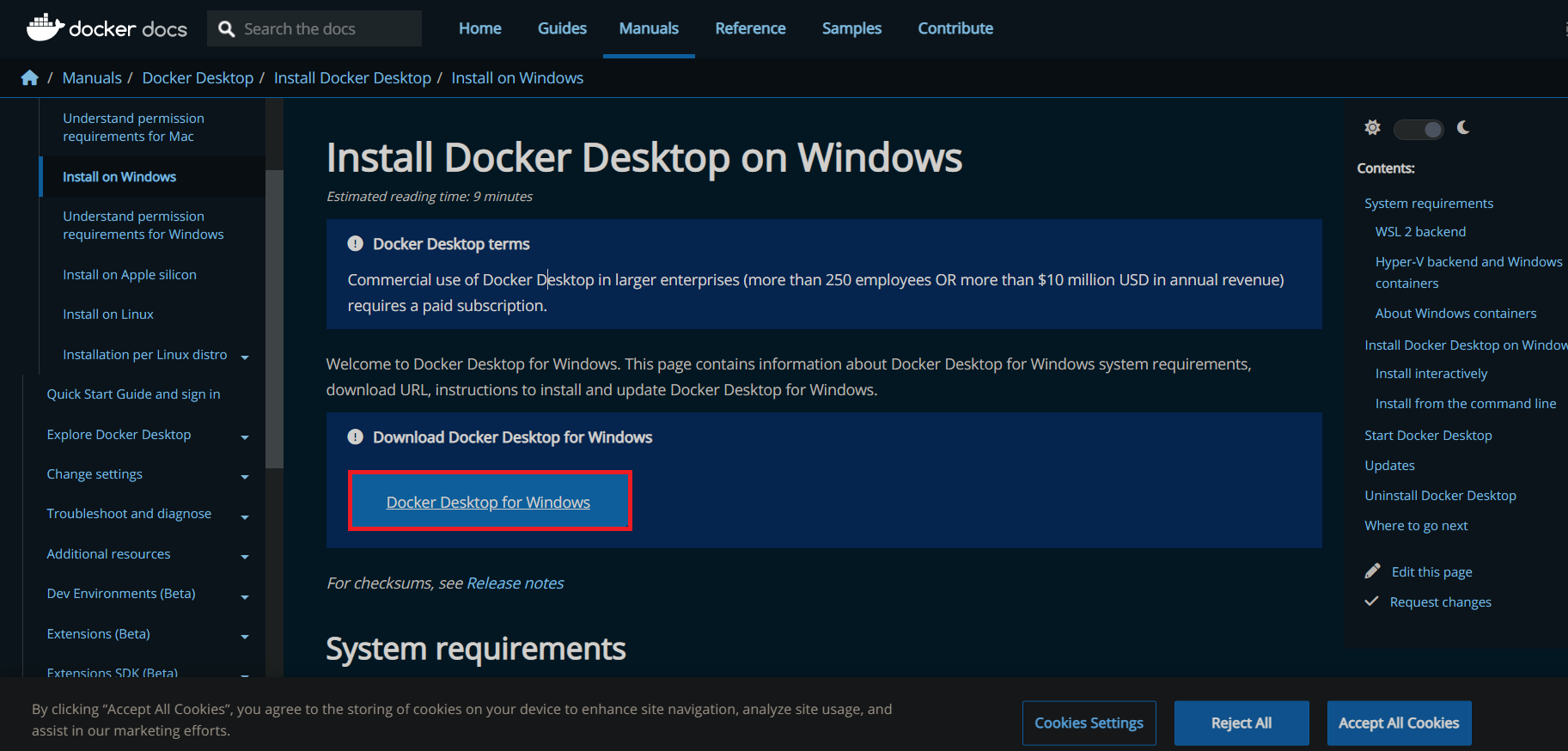Expand Additional resources section
1568x751 pixels.
(245, 557)
